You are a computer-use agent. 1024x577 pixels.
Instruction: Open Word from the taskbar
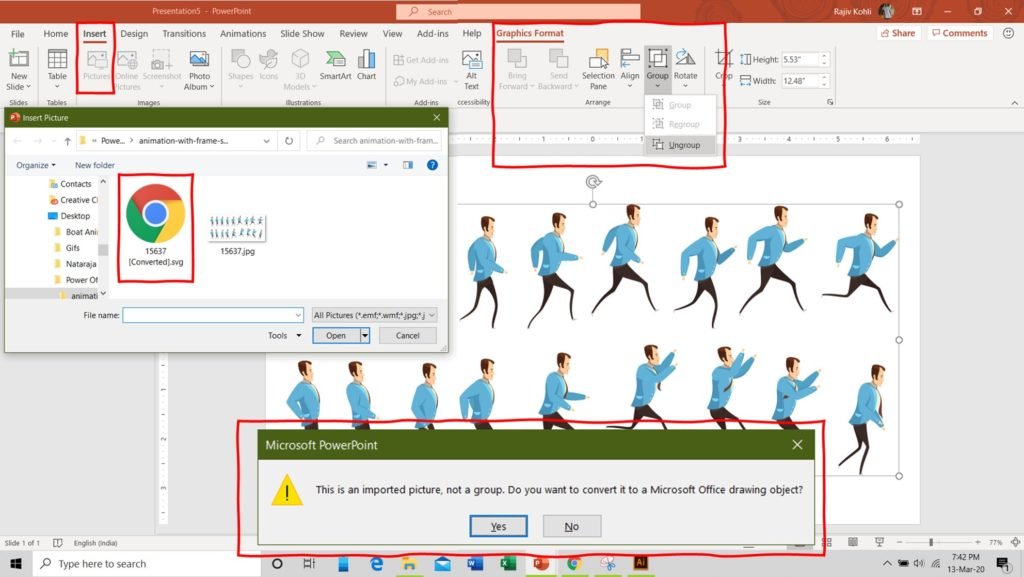click(475, 563)
